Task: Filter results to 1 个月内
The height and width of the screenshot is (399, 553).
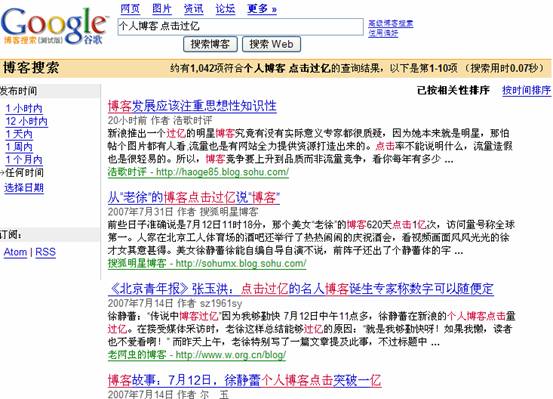Action: coord(24,159)
